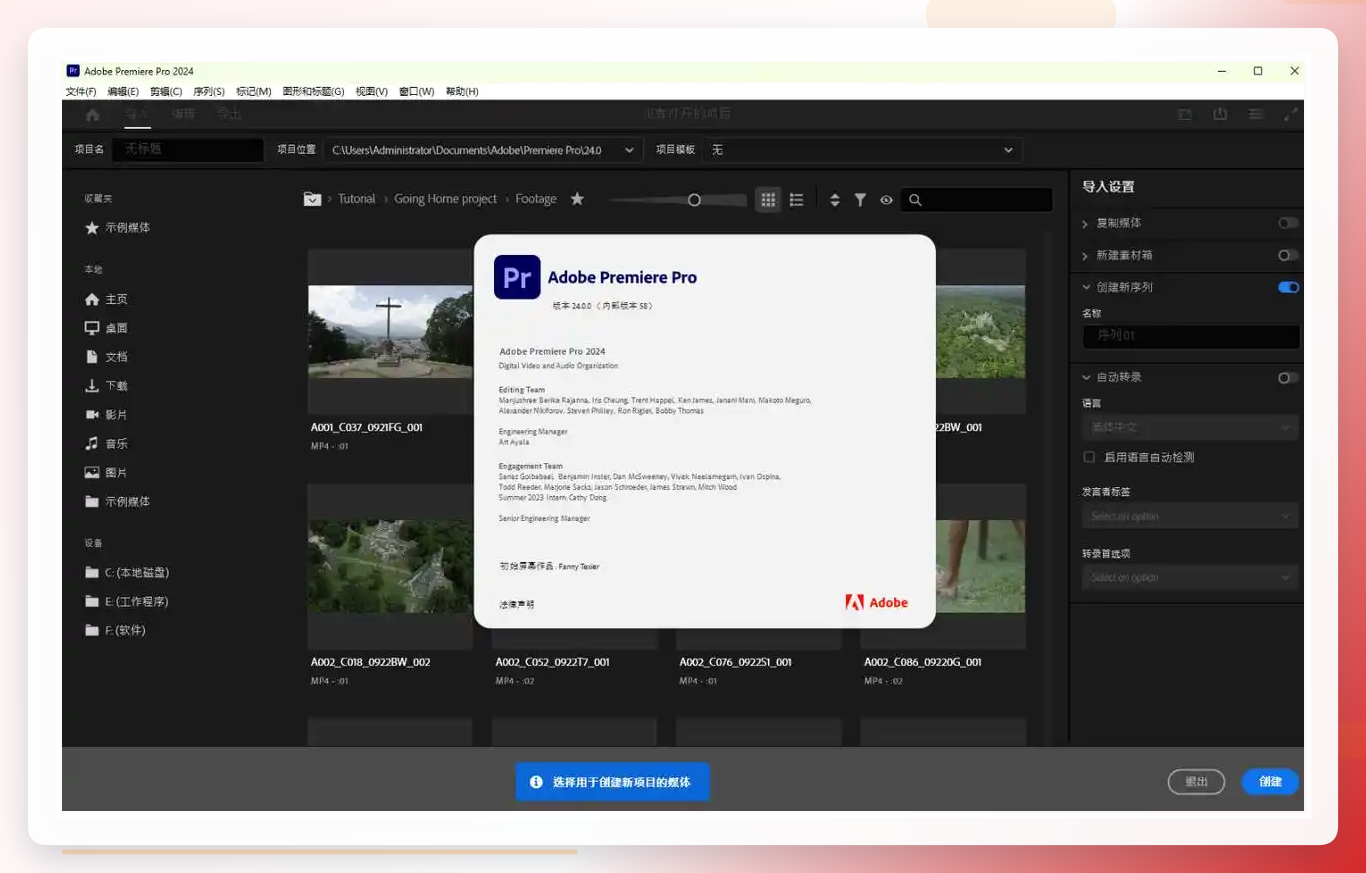This screenshot has height=873, width=1366.
Task: Open 示例媒体 under favorites with star icon
Action: [x=118, y=228]
